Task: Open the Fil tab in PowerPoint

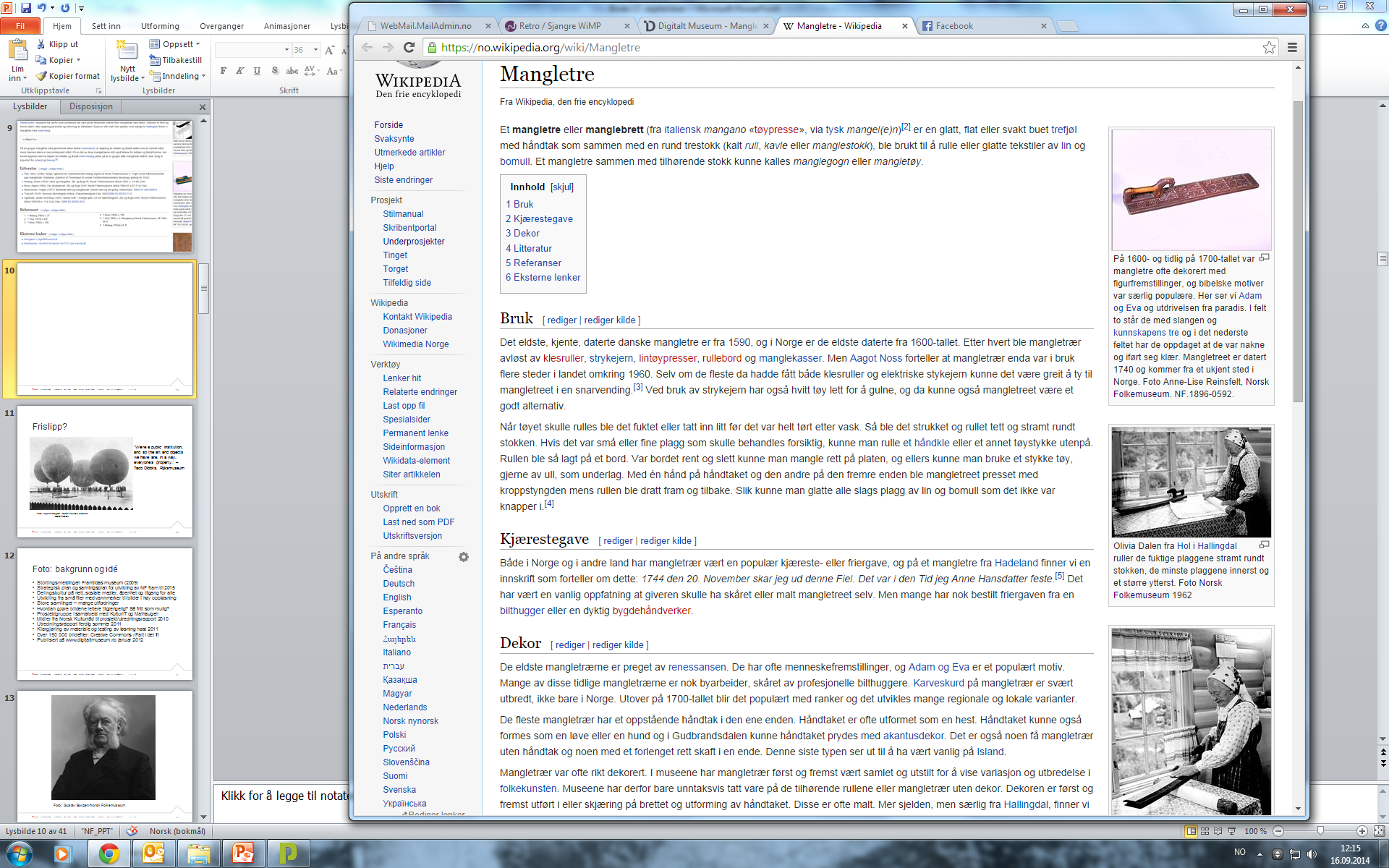Action: click(x=20, y=26)
